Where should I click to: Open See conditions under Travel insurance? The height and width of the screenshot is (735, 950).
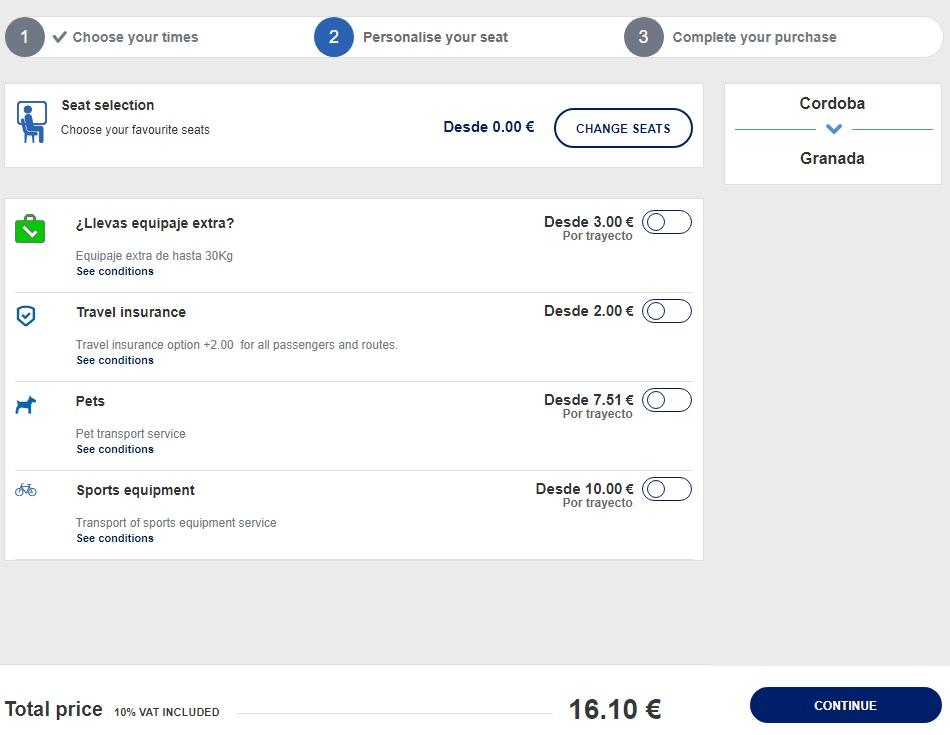click(115, 361)
